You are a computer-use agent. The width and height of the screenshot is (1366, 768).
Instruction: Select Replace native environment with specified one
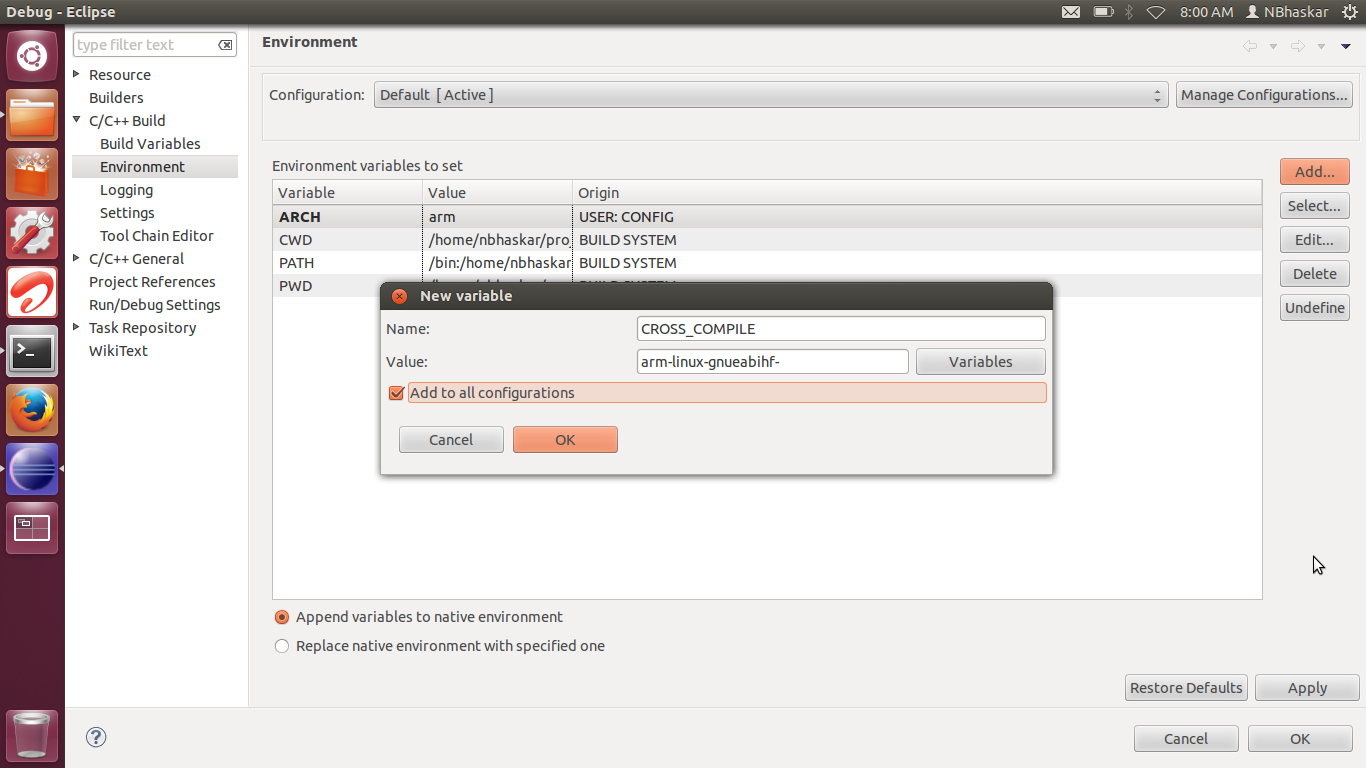tap(282, 646)
